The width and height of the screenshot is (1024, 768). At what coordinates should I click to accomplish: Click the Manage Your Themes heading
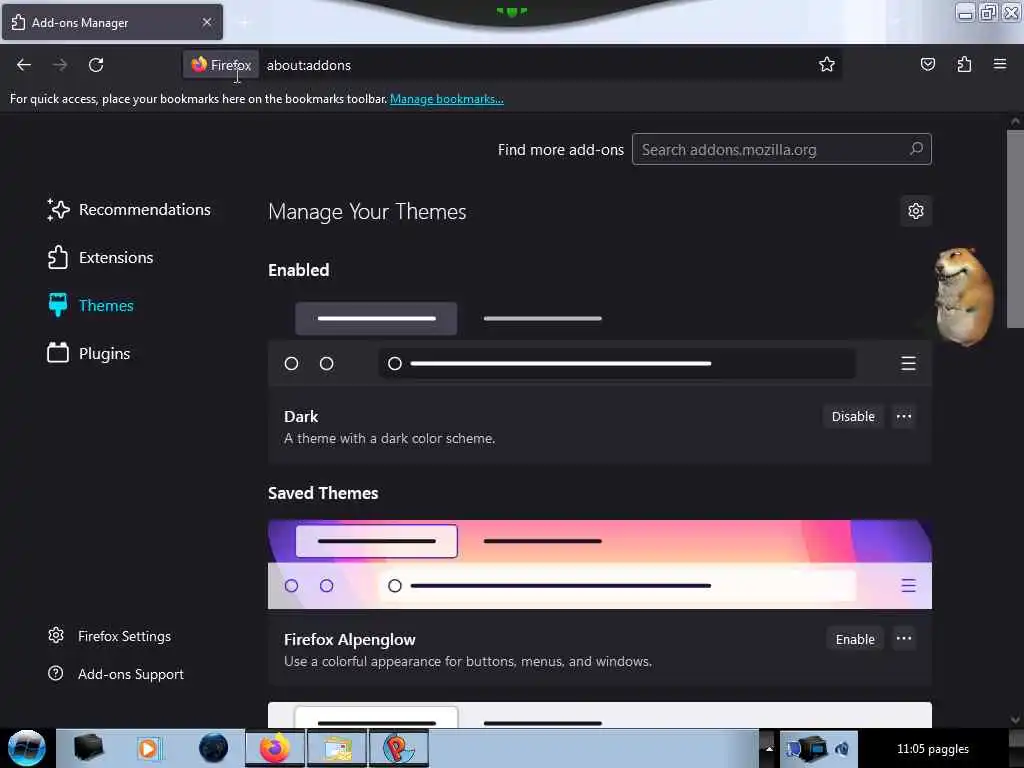tap(367, 212)
